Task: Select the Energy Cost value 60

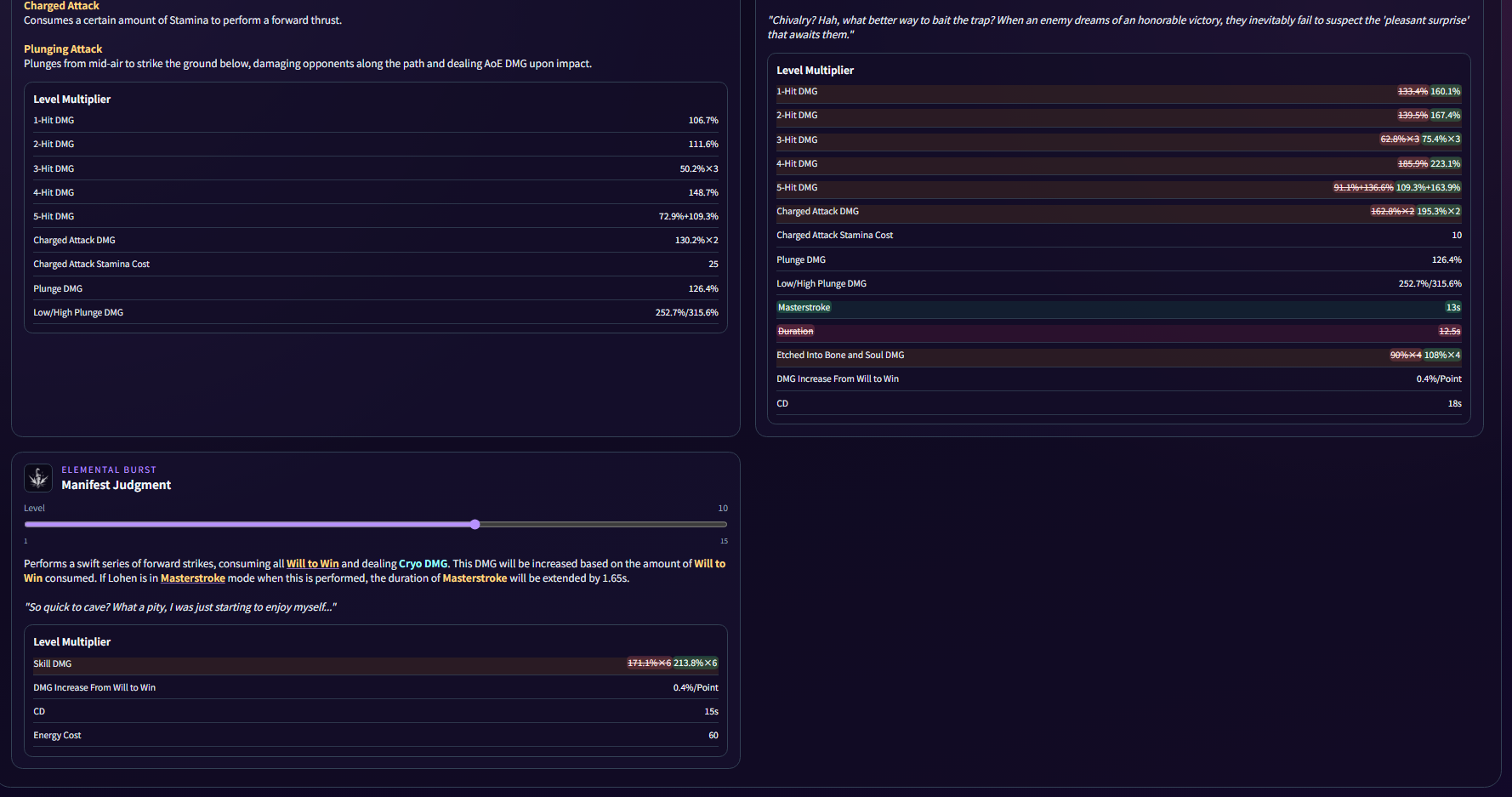Action: pyautogui.click(x=713, y=736)
